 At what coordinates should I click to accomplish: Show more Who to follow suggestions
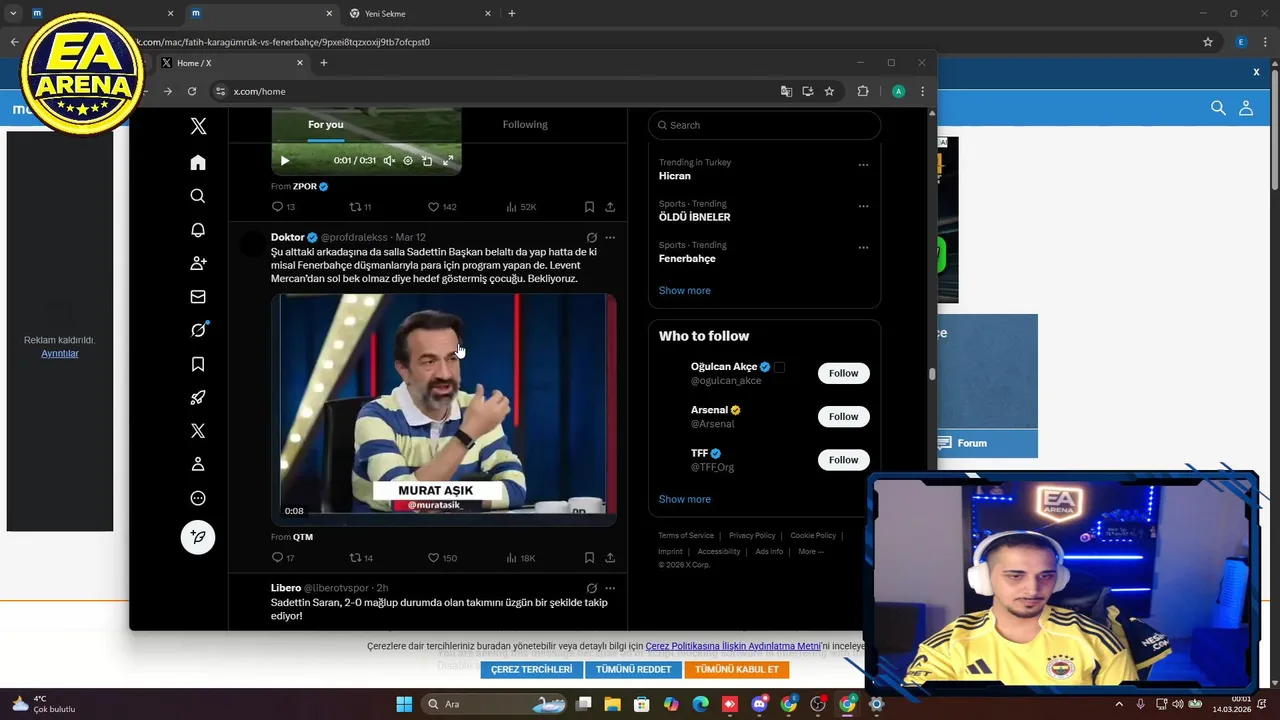pos(685,499)
